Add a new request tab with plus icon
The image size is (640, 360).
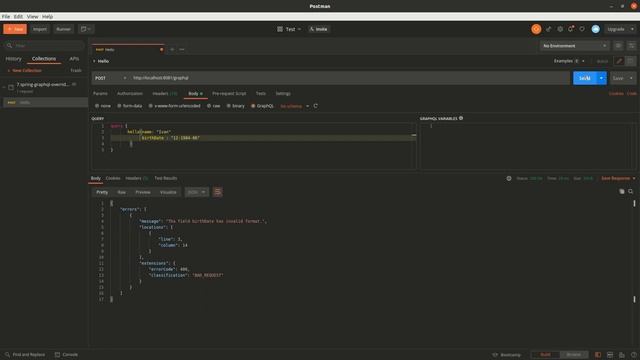tap(172, 49)
